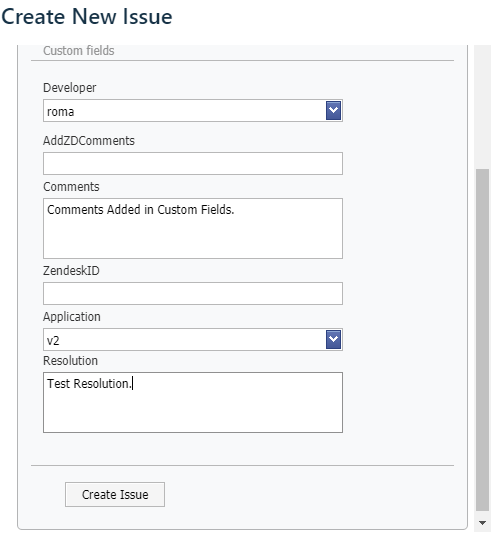Click the ZendeskID field label
This screenshot has width=496, height=536.
point(71,270)
